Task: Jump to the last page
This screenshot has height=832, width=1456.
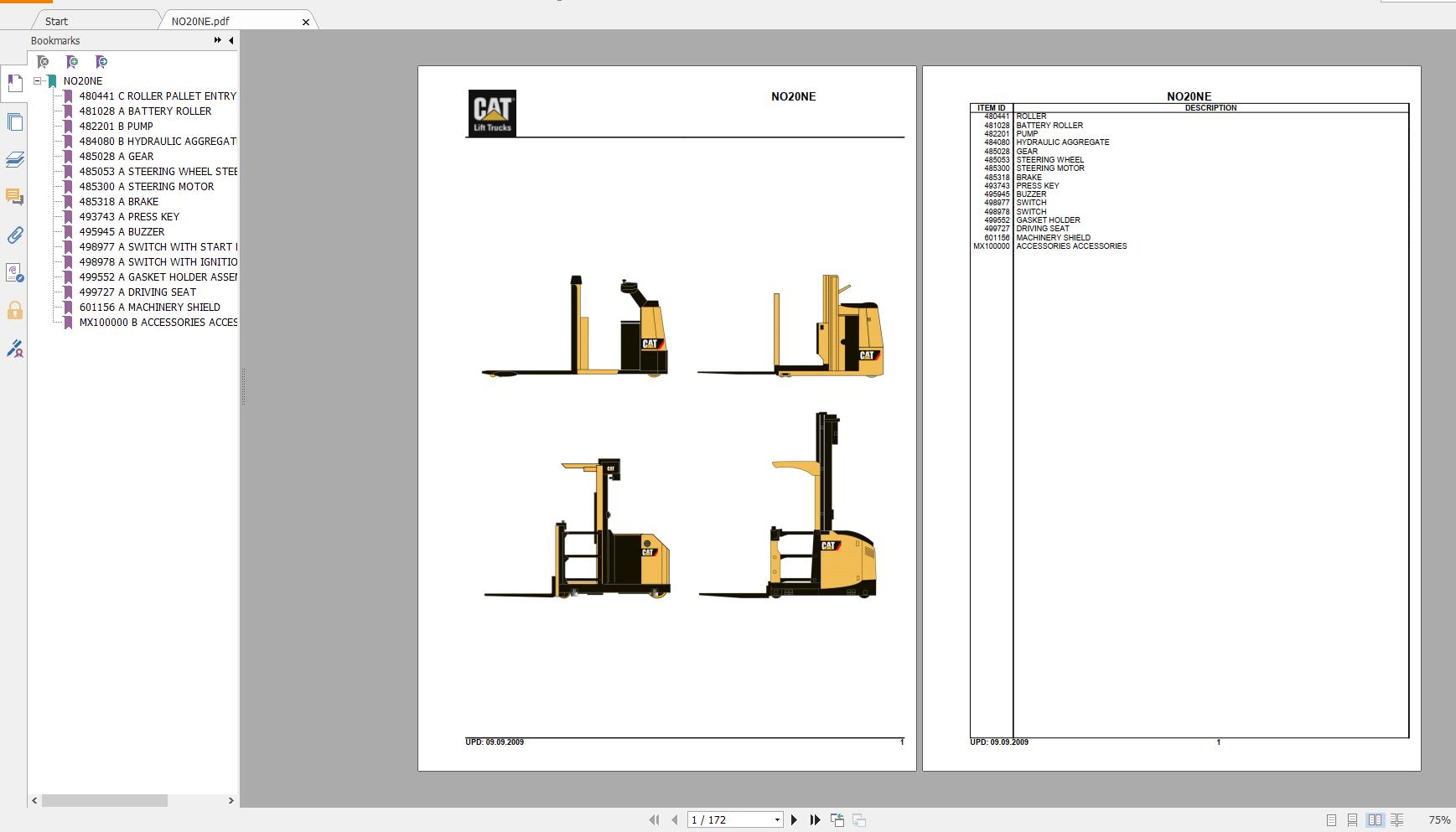Action: (814, 820)
